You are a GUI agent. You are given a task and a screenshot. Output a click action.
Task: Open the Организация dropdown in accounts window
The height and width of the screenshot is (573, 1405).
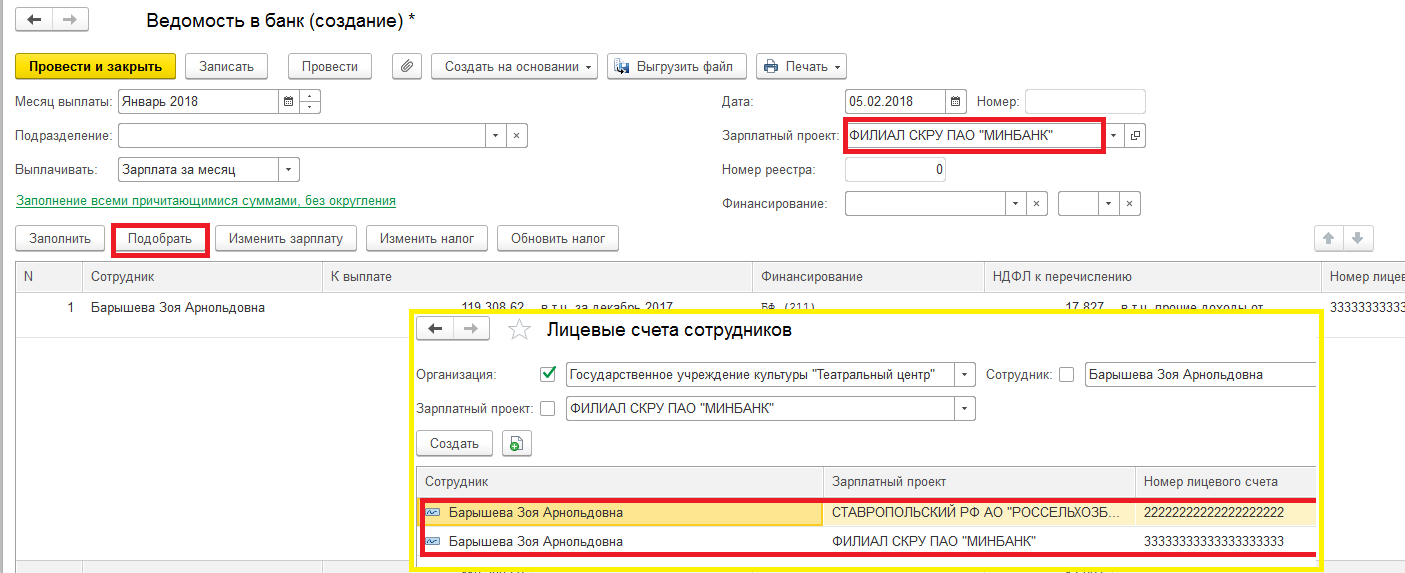coord(965,374)
